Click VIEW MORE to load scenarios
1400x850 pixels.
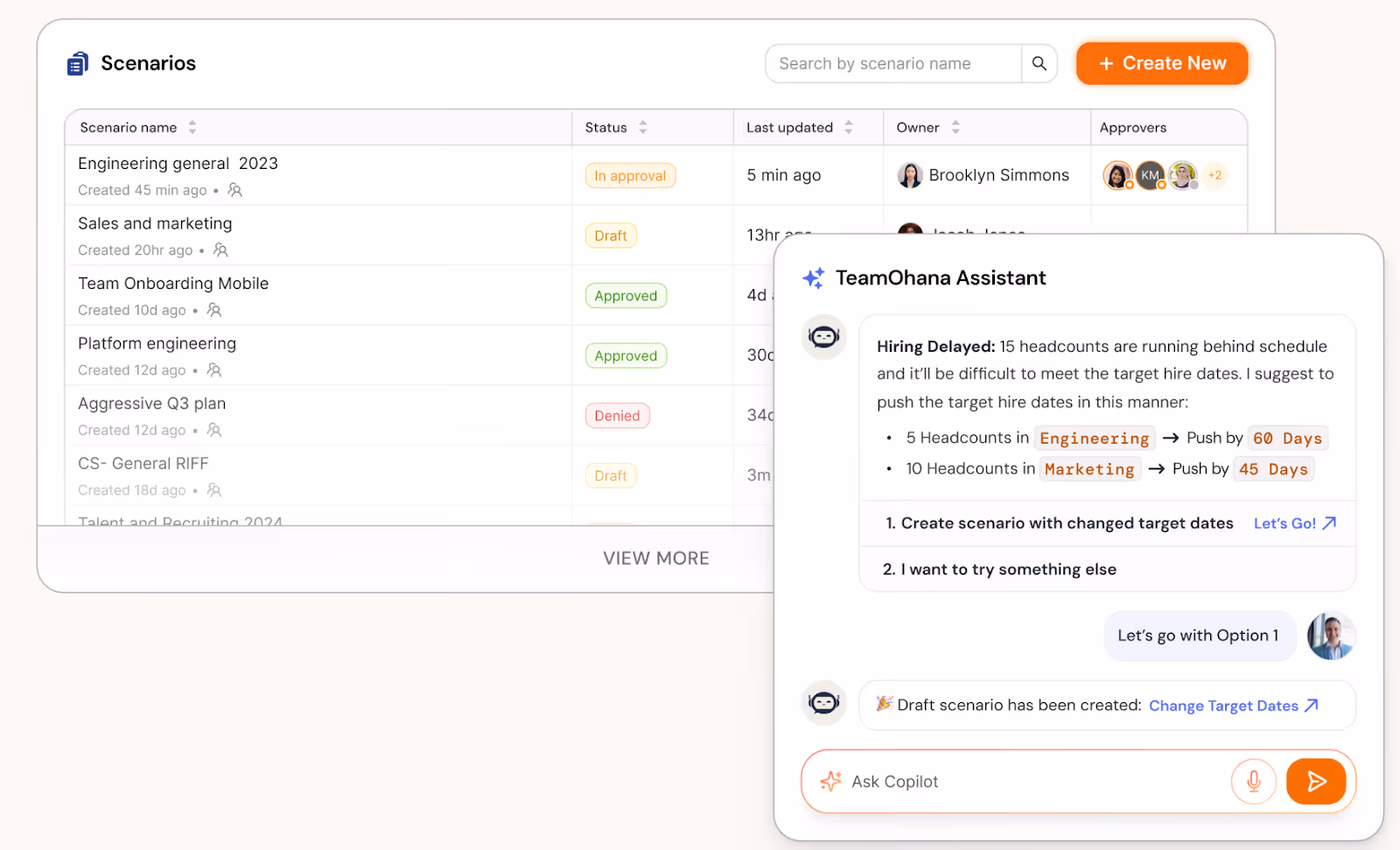(656, 558)
